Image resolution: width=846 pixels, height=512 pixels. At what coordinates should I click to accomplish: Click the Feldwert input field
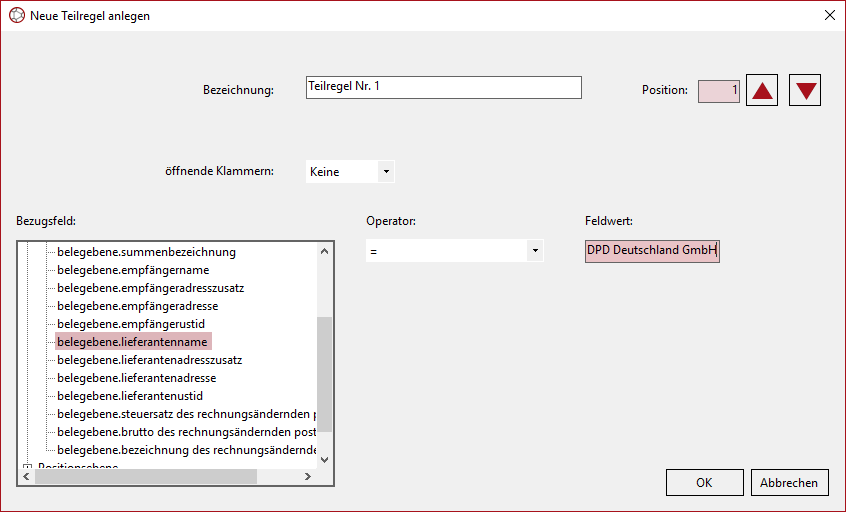(x=652, y=251)
